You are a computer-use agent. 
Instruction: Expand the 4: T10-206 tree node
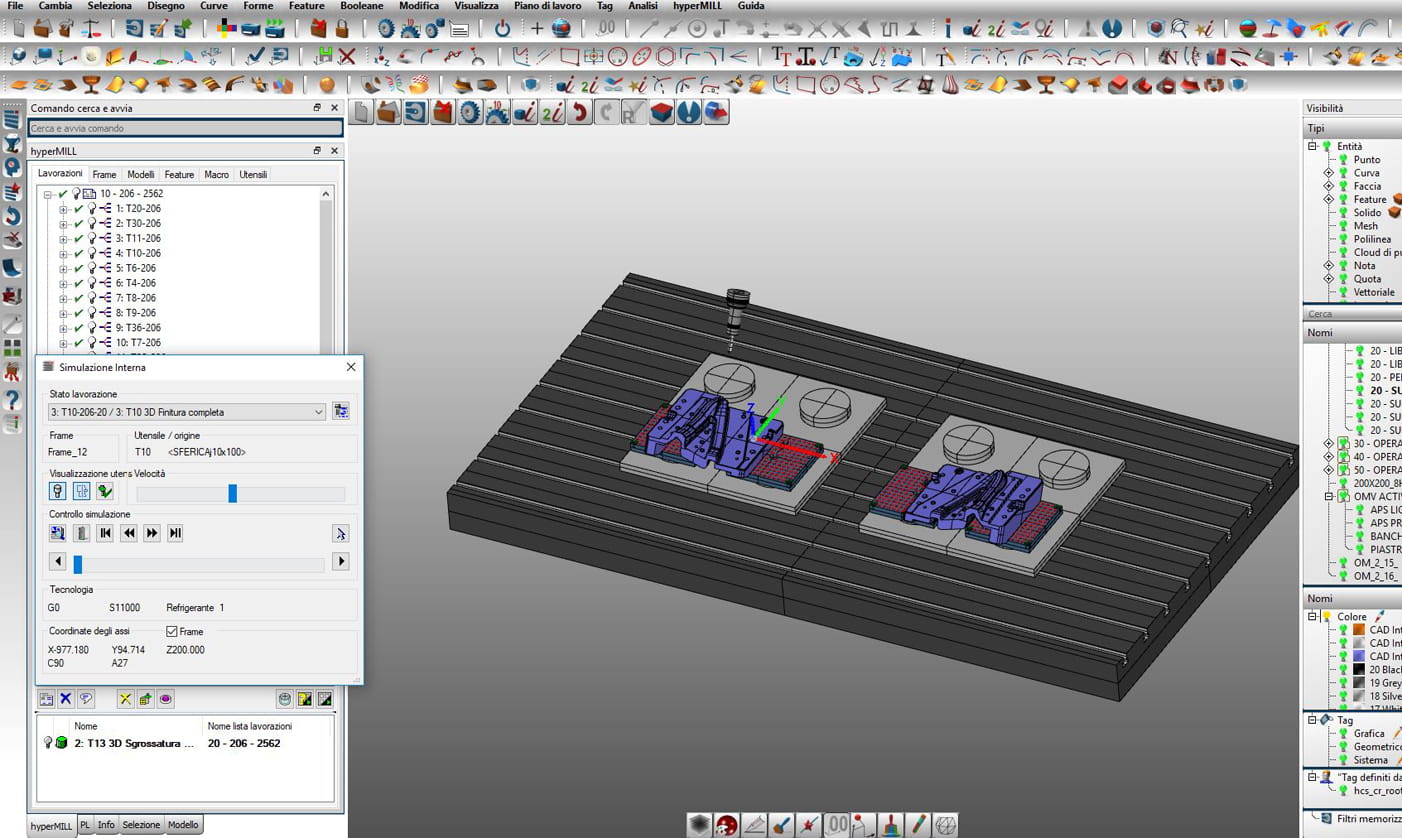coord(63,254)
